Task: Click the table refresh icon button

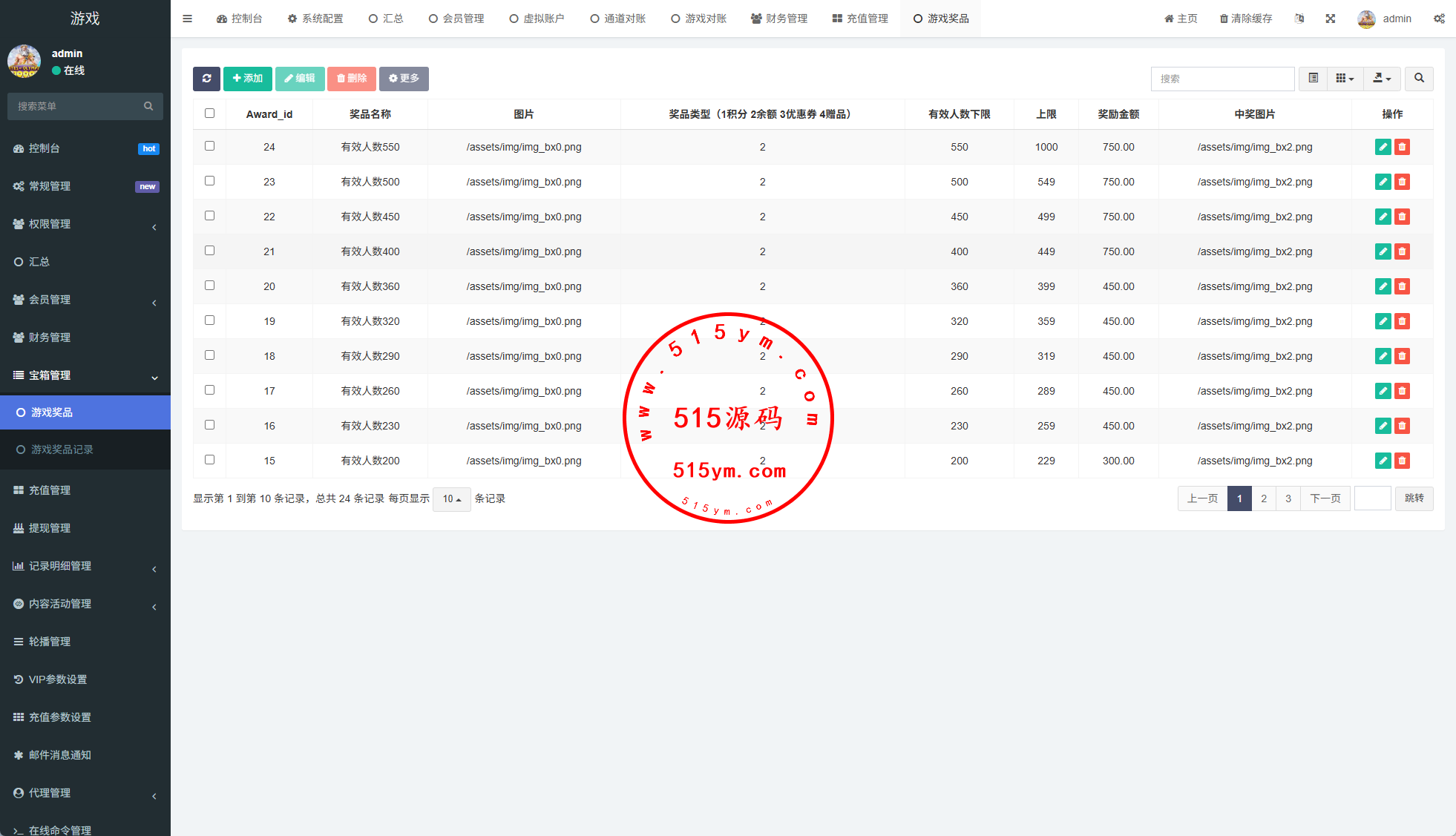Action: point(206,79)
